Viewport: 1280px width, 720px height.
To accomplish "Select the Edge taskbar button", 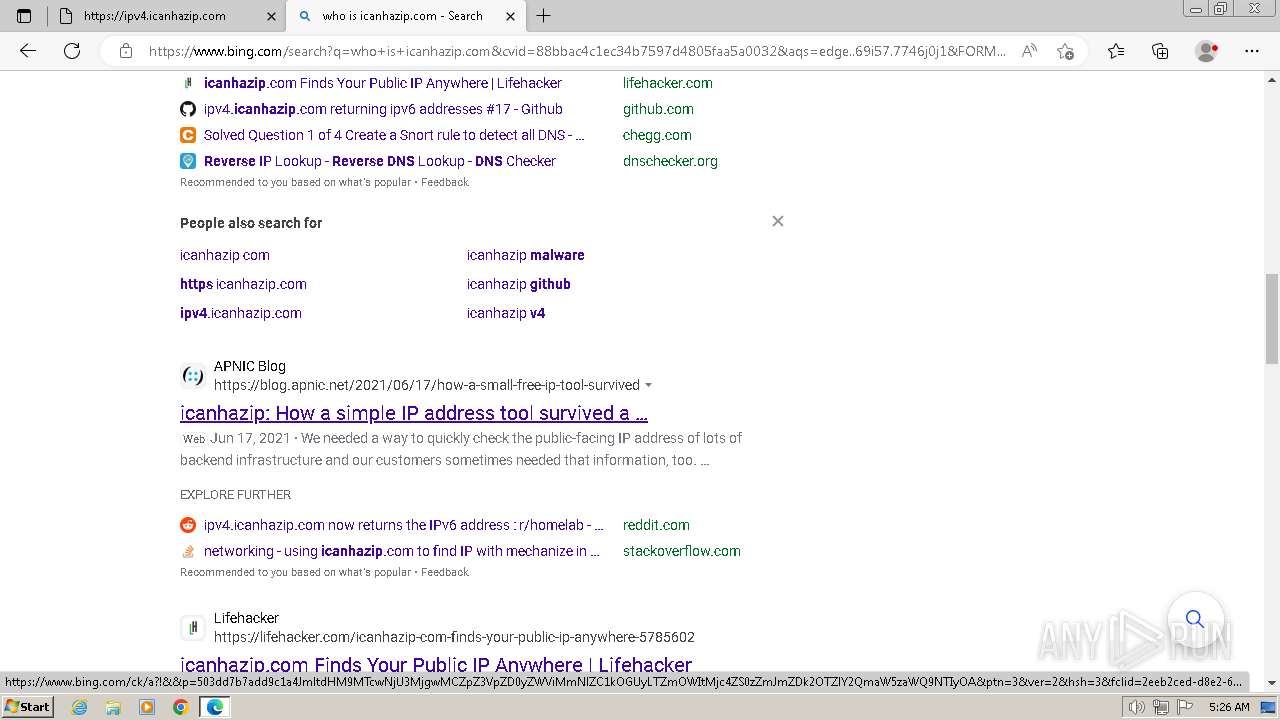I will pos(214,707).
